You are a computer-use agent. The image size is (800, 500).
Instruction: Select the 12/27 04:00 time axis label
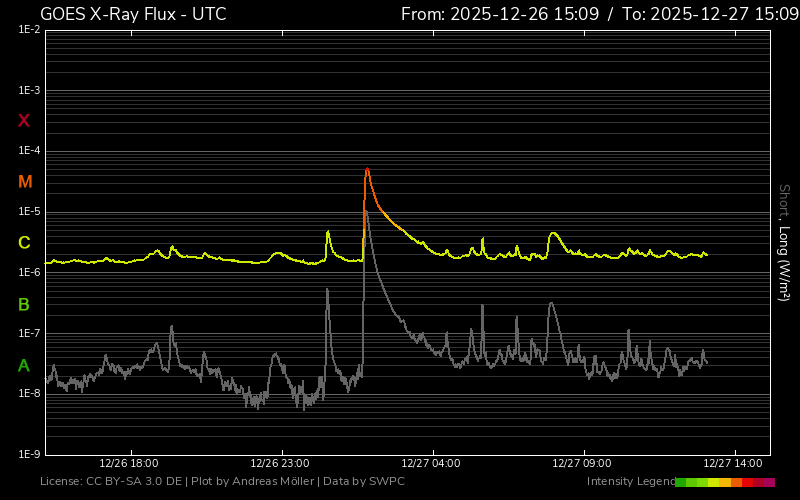coord(431,464)
